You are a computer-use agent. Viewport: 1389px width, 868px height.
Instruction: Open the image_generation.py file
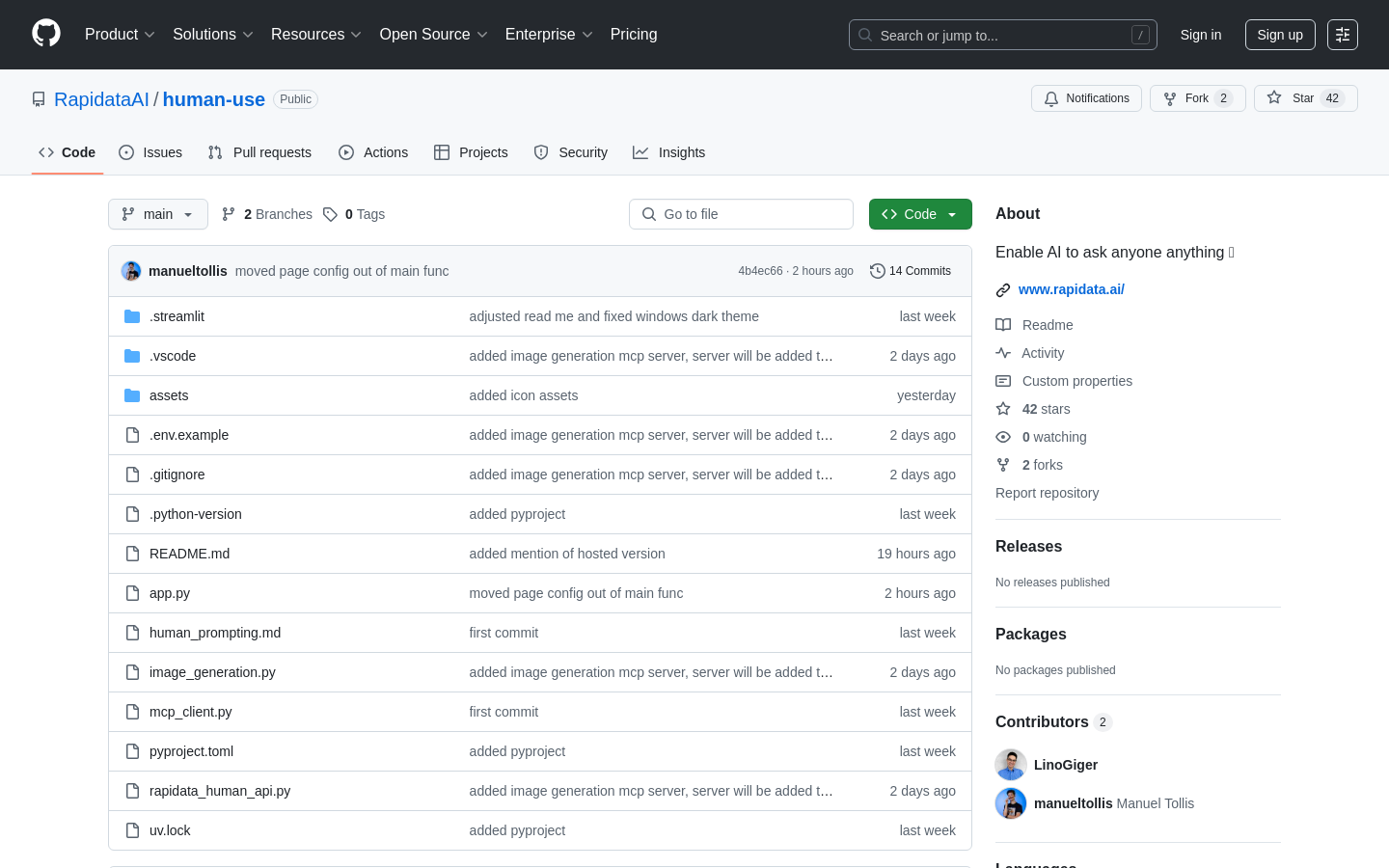click(212, 672)
